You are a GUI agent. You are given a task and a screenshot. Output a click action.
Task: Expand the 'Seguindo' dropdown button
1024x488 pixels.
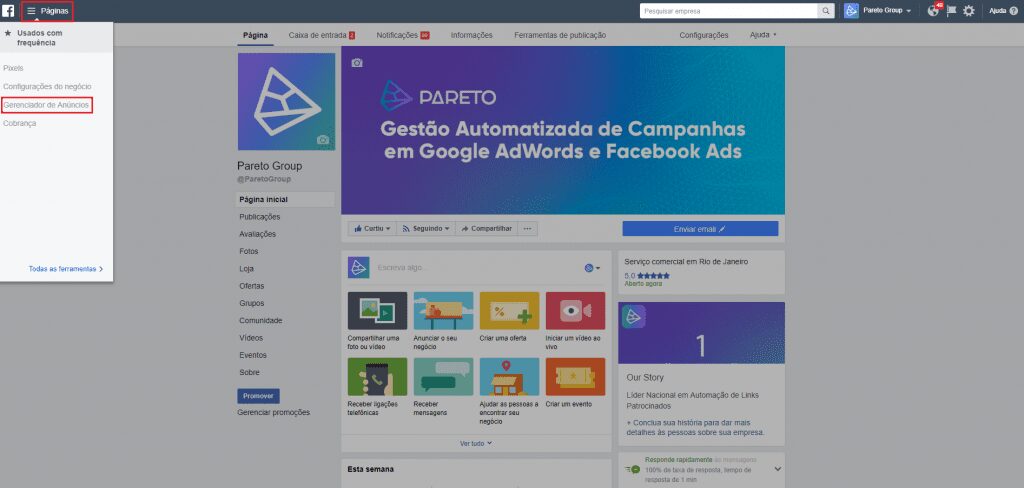(x=426, y=228)
